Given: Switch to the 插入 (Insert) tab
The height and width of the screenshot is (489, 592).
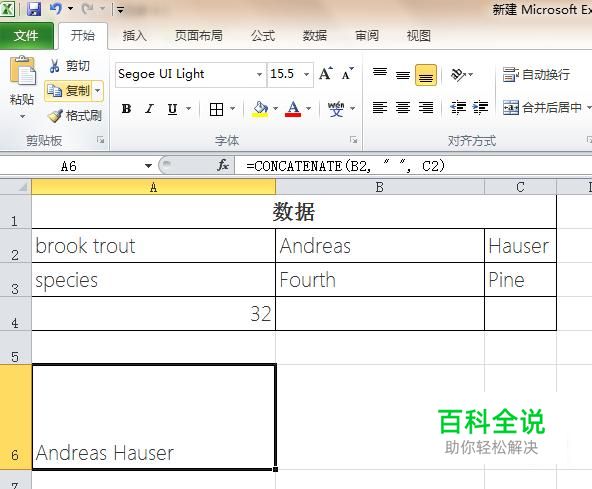Looking at the screenshot, I should [x=134, y=36].
